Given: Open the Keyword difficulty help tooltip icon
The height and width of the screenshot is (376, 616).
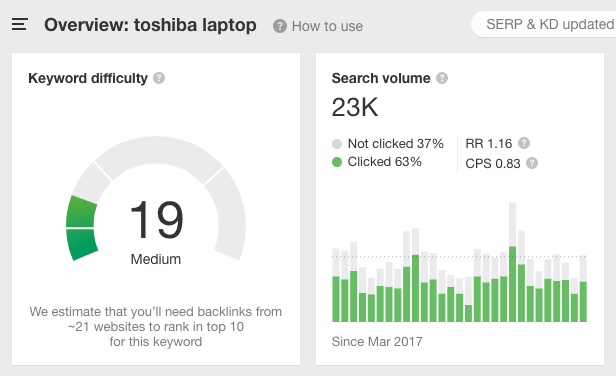Looking at the screenshot, I should pos(159,78).
